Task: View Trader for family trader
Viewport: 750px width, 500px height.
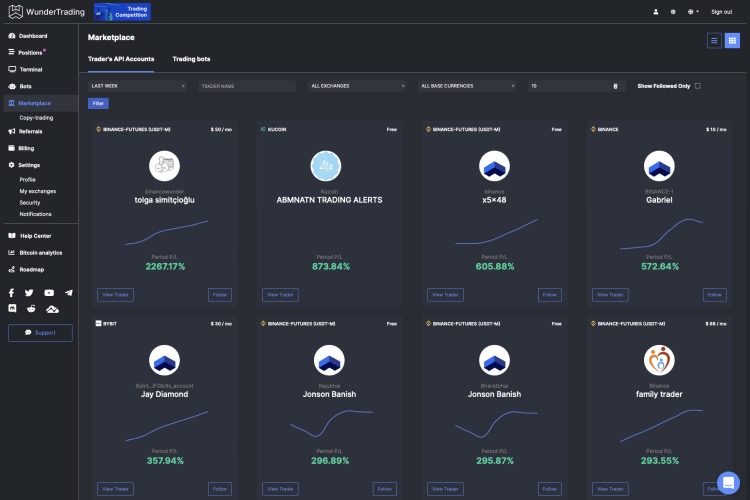Action: point(610,489)
